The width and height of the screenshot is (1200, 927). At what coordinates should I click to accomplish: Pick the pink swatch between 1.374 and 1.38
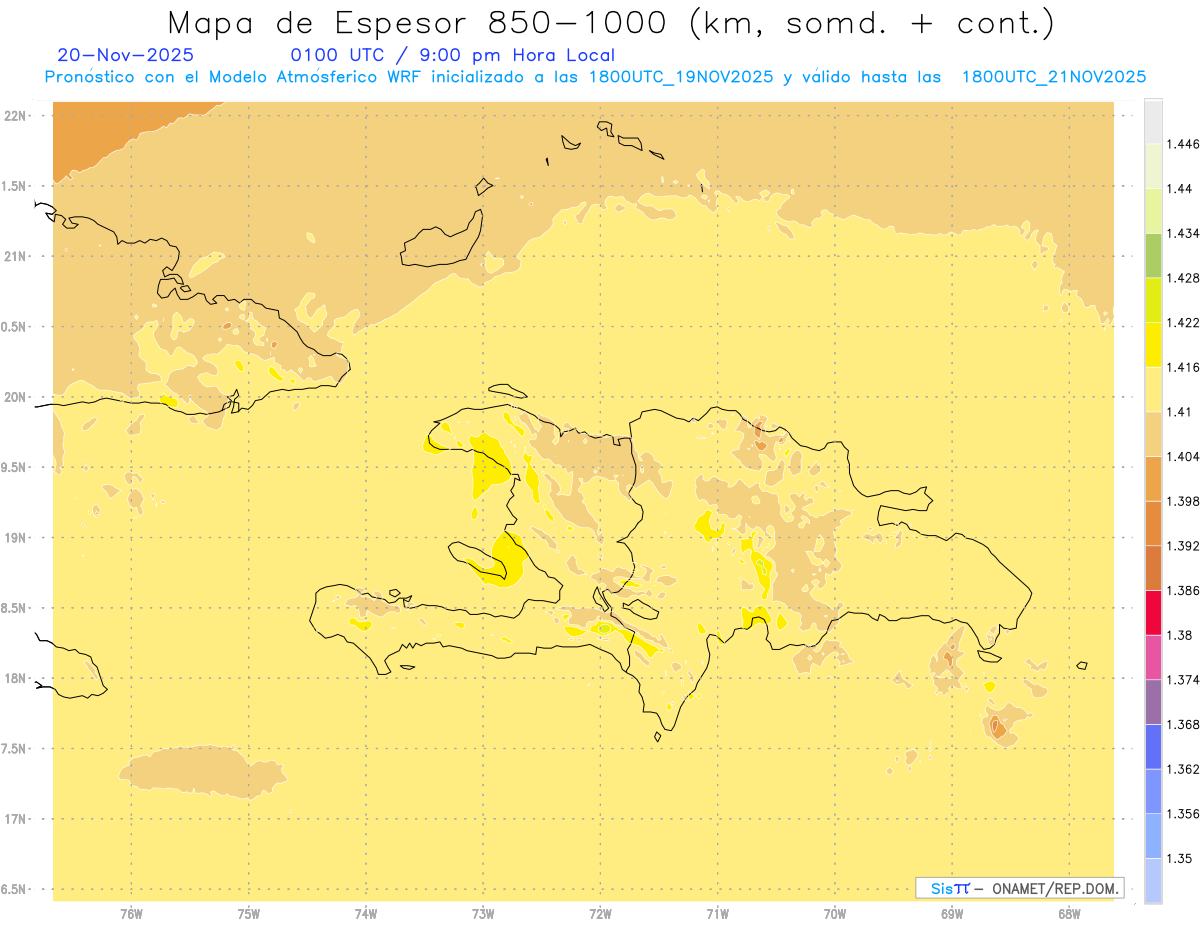(1153, 657)
